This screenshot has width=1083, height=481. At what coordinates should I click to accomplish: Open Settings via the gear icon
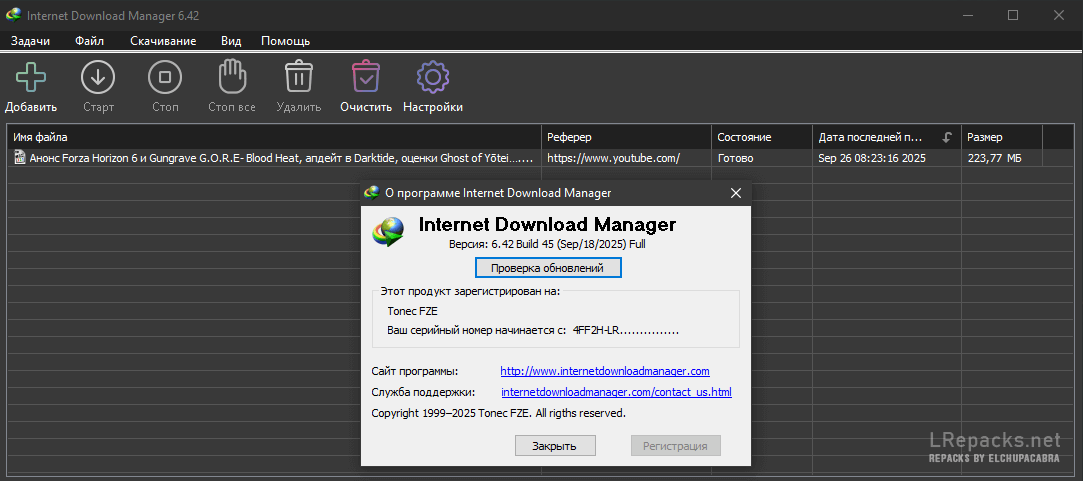[432, 77]
